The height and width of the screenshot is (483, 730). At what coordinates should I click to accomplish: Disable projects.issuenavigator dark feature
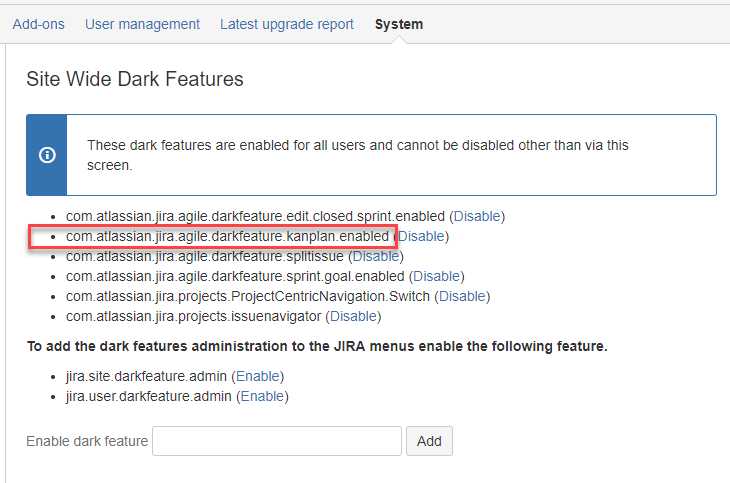[353, 316]
